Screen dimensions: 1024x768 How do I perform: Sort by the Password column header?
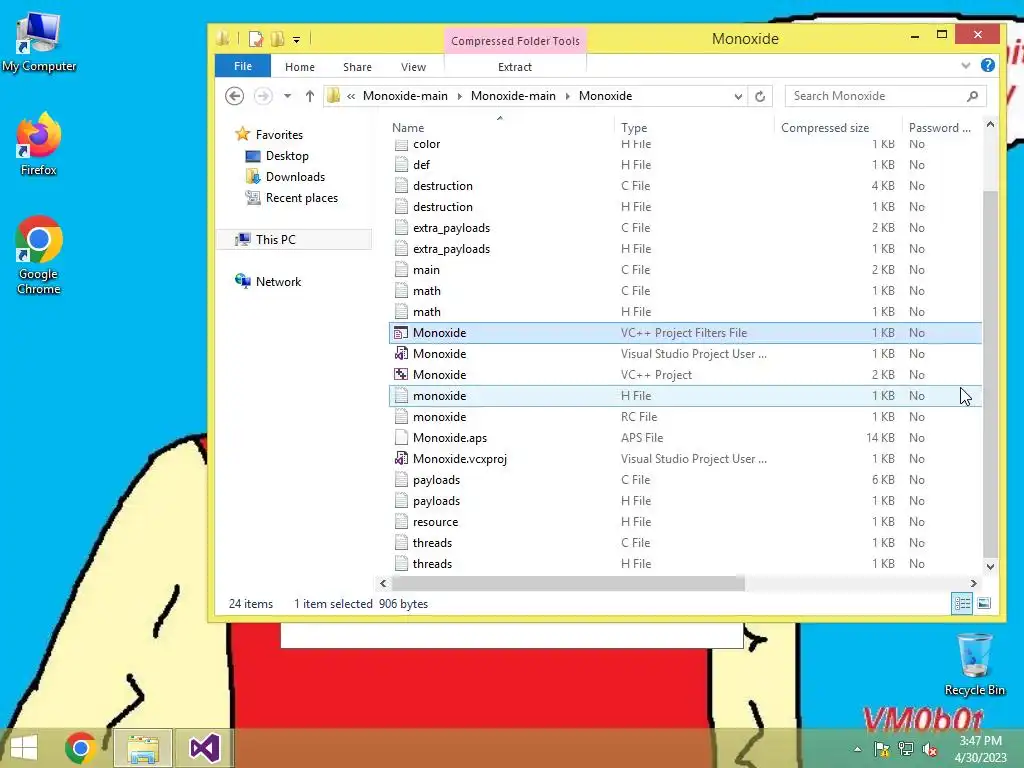[940, 127]
